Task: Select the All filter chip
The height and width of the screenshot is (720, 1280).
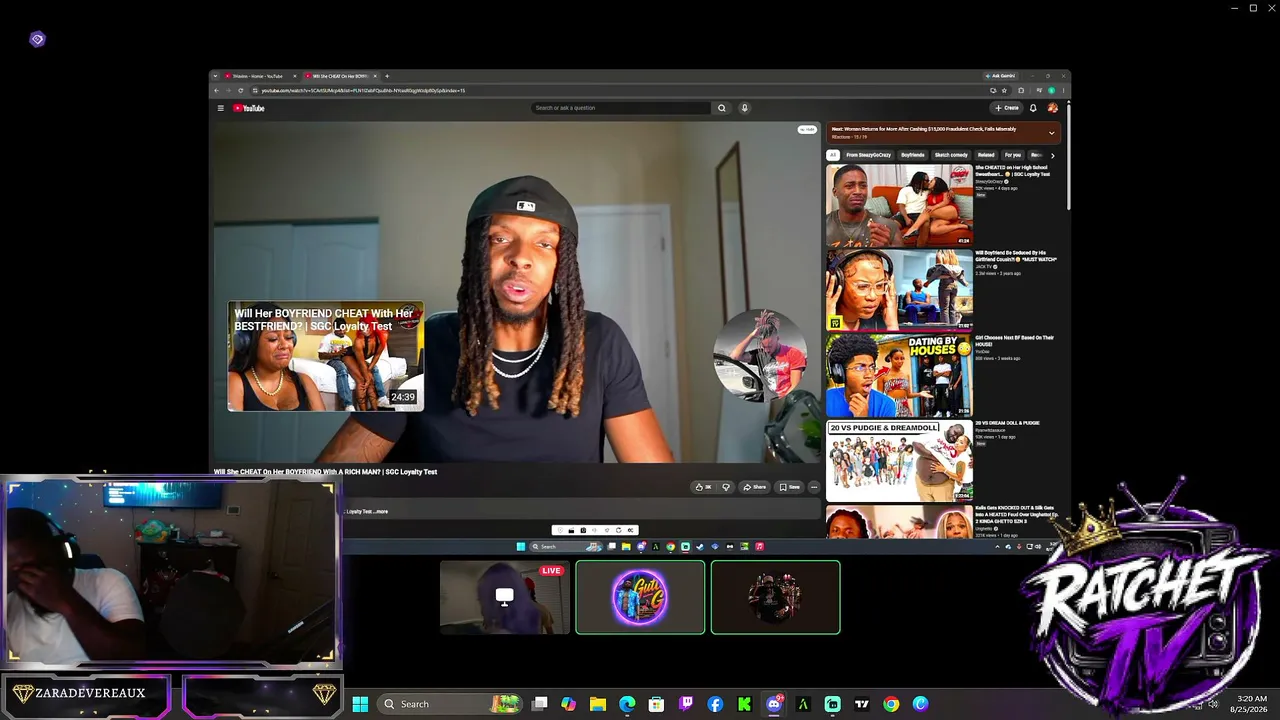Action: pos(832,155)
